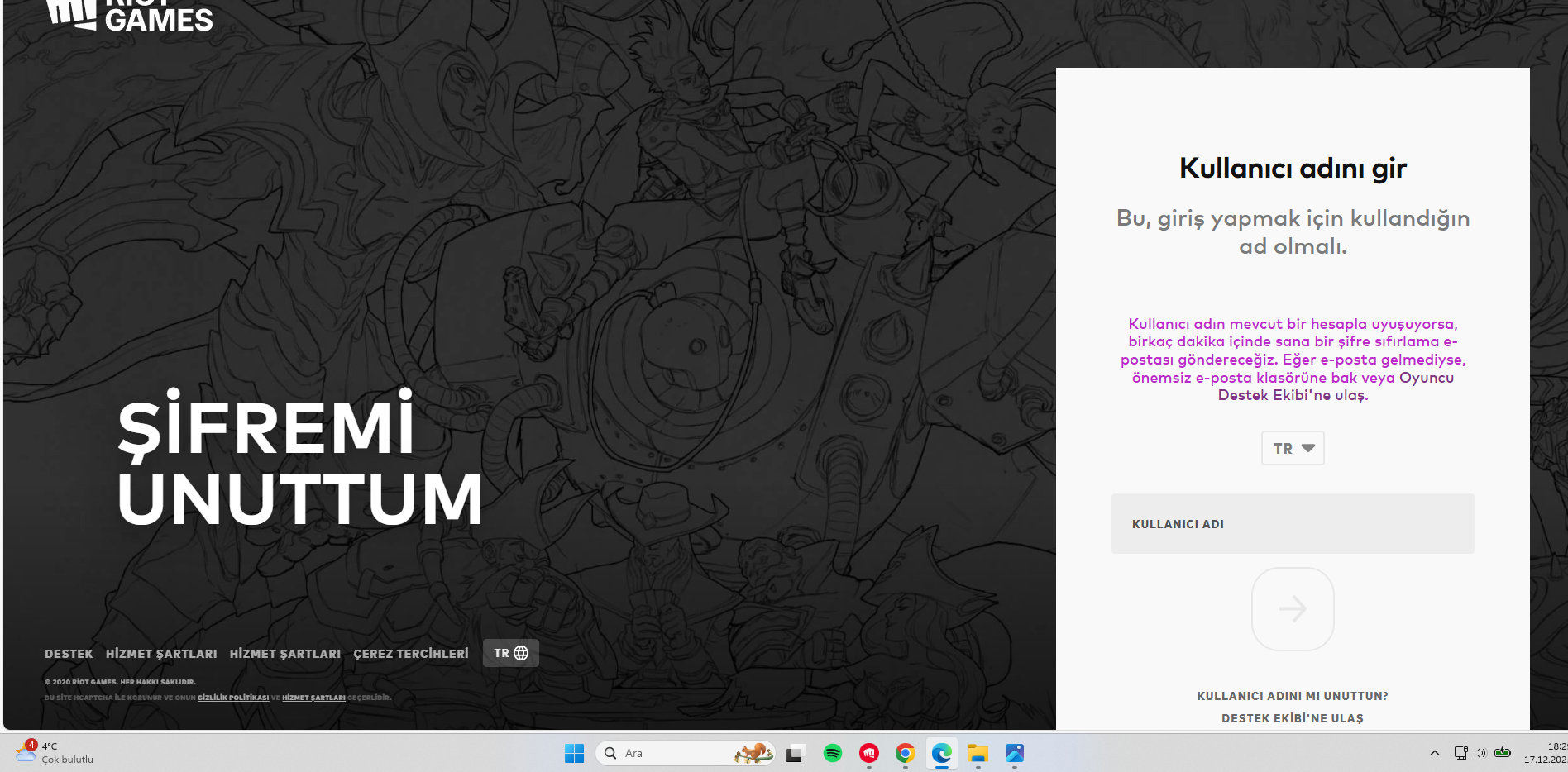The width and height of the screenshot is (1568, 772).
Task: Open File Explorer from the taskbar
Action: [x=978, y=753]
